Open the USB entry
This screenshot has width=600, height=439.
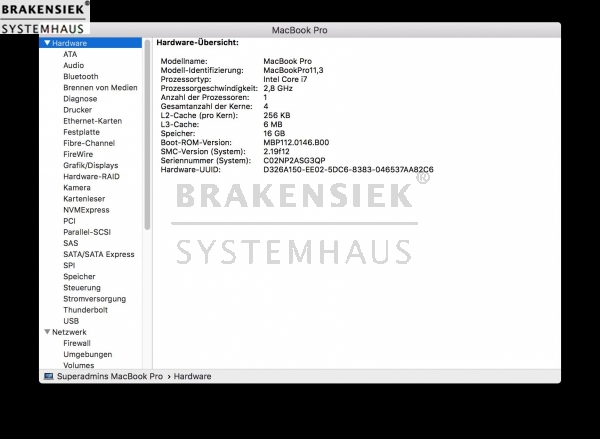pos(71,321)
